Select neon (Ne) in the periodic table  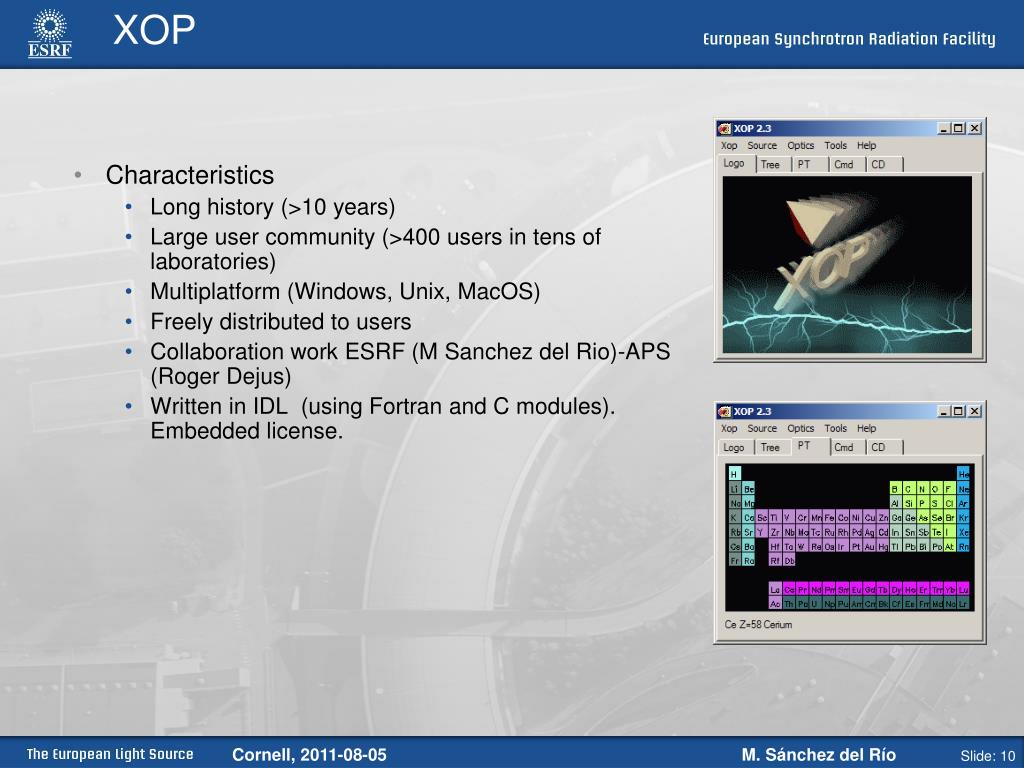[963, 488]
